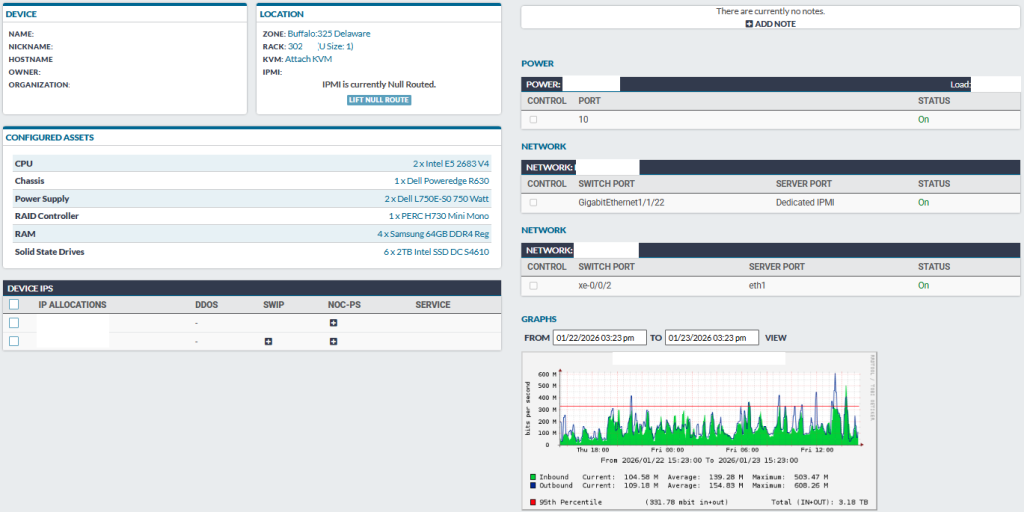Select the control checkbox for power port 10
The height and width of the screenshot is (512, 1024).
(x=533, y=119)
